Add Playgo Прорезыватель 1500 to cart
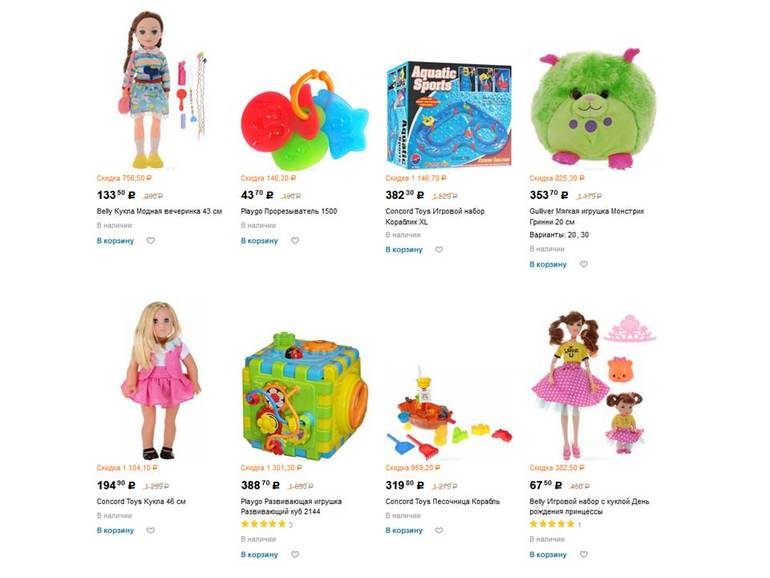 click(x=259, y=241)
